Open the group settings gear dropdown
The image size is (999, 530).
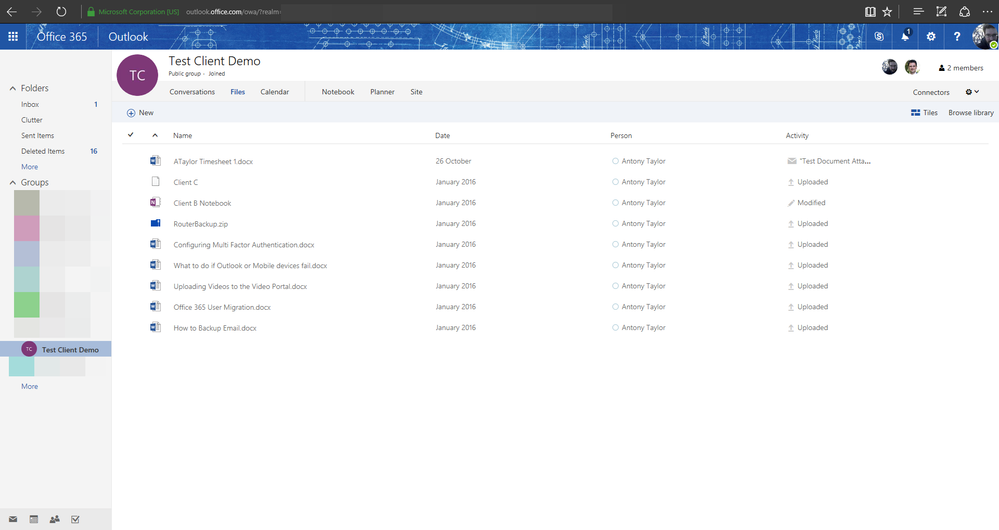click(972, 92)
